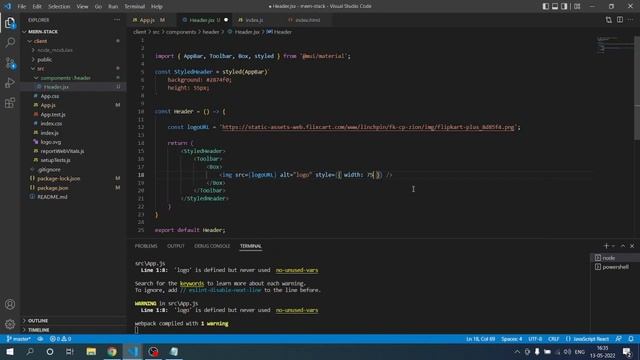Open README.md in the explorer
The height and width of the screenshot is (360, 640).
tap(52, 197)
